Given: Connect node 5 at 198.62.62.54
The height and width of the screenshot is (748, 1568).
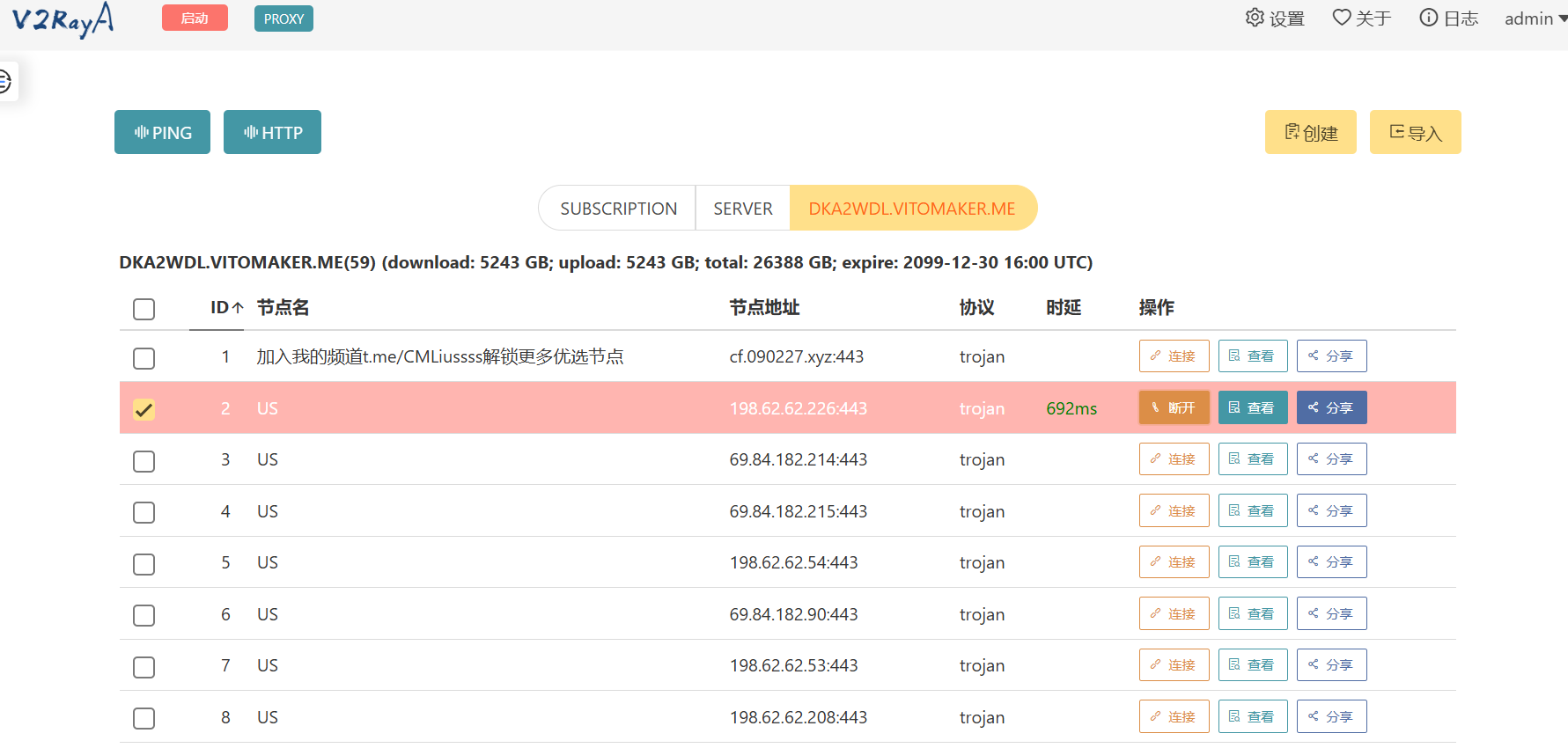Looking at the screenshot, I should pos(1174,561).
